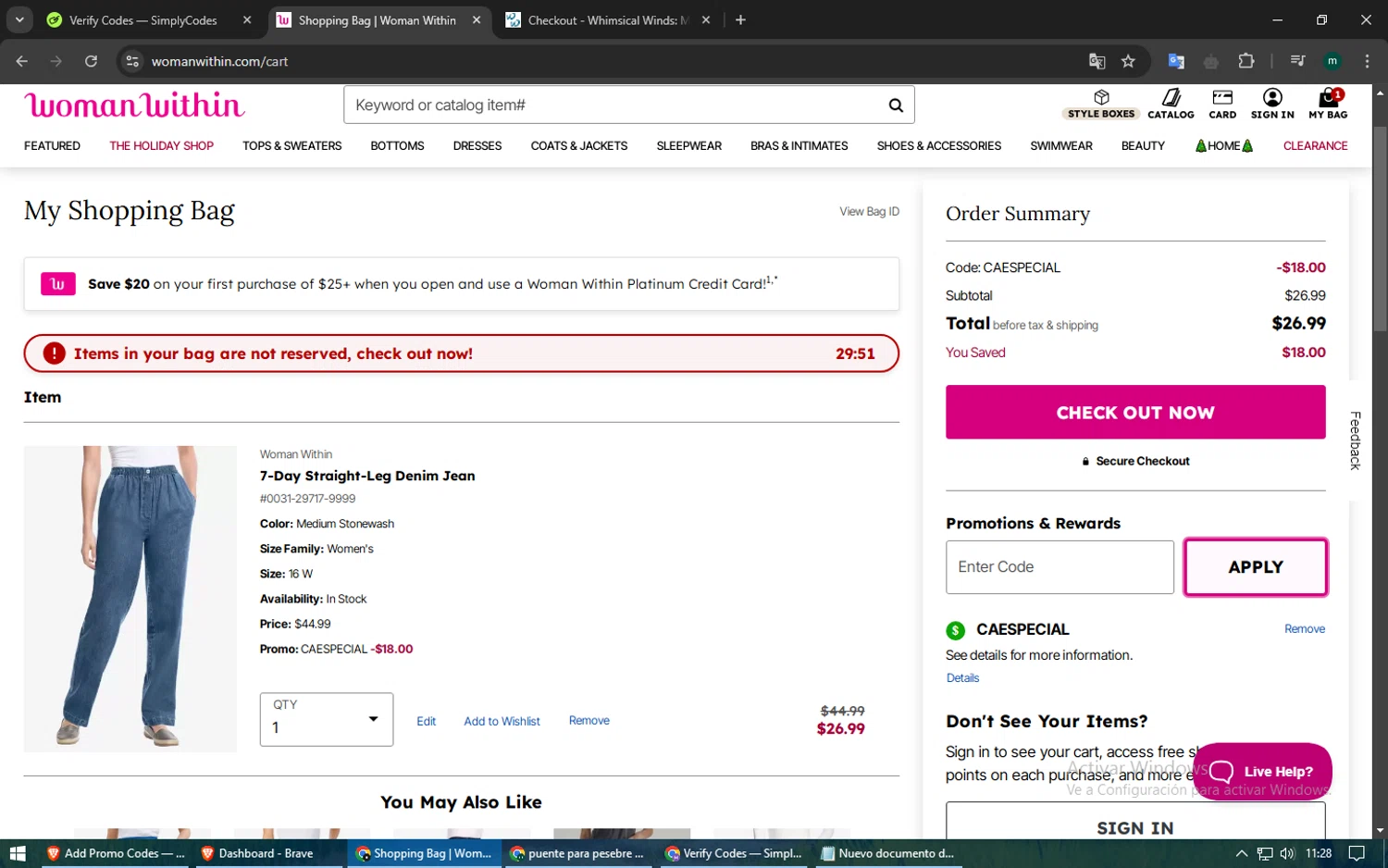Click Add to Wishlist link
The width and height of the screenshot is (1388, 868).
pos(502,721)
